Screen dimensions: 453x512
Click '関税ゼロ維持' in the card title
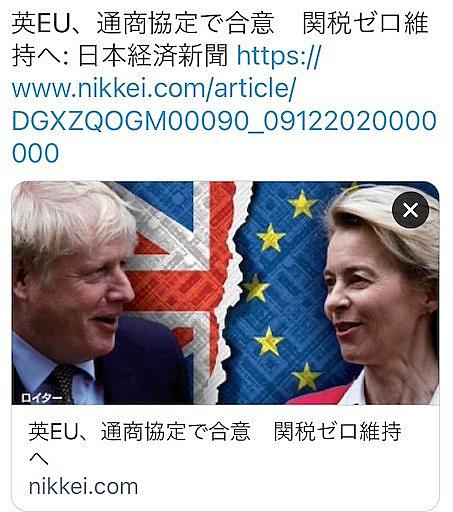[338, 431]
